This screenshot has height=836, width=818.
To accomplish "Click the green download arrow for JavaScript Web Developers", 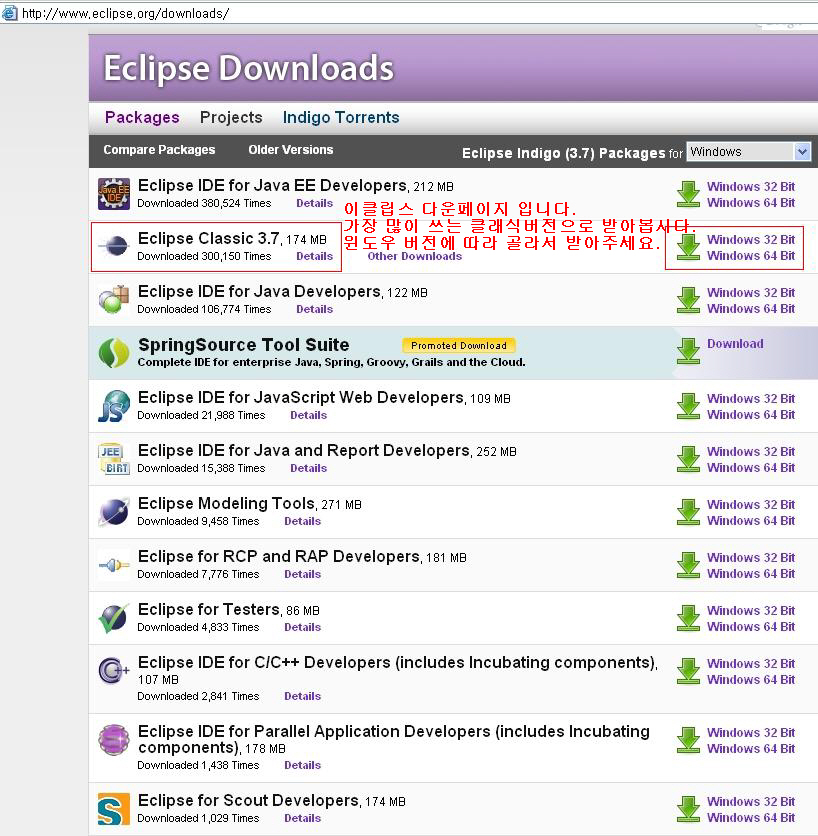I will tap(688, 406).
